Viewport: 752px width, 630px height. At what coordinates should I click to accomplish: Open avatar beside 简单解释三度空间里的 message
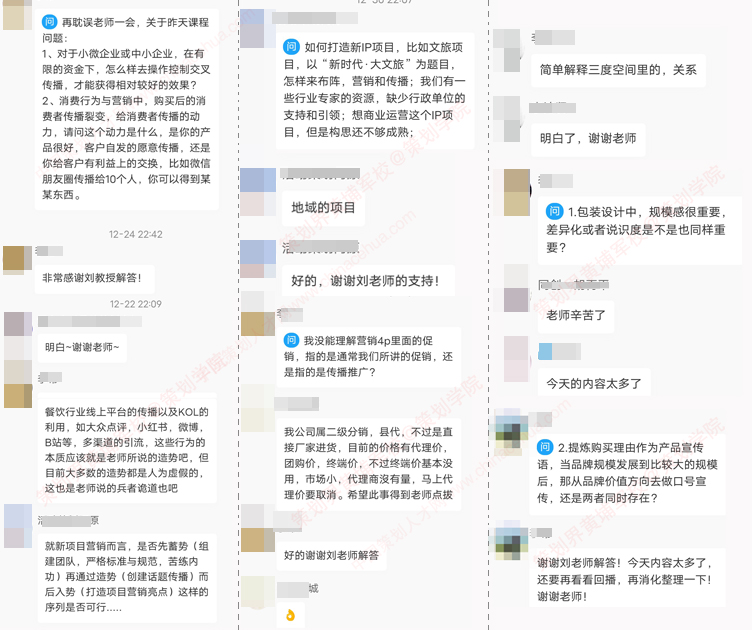click(506, 50)
